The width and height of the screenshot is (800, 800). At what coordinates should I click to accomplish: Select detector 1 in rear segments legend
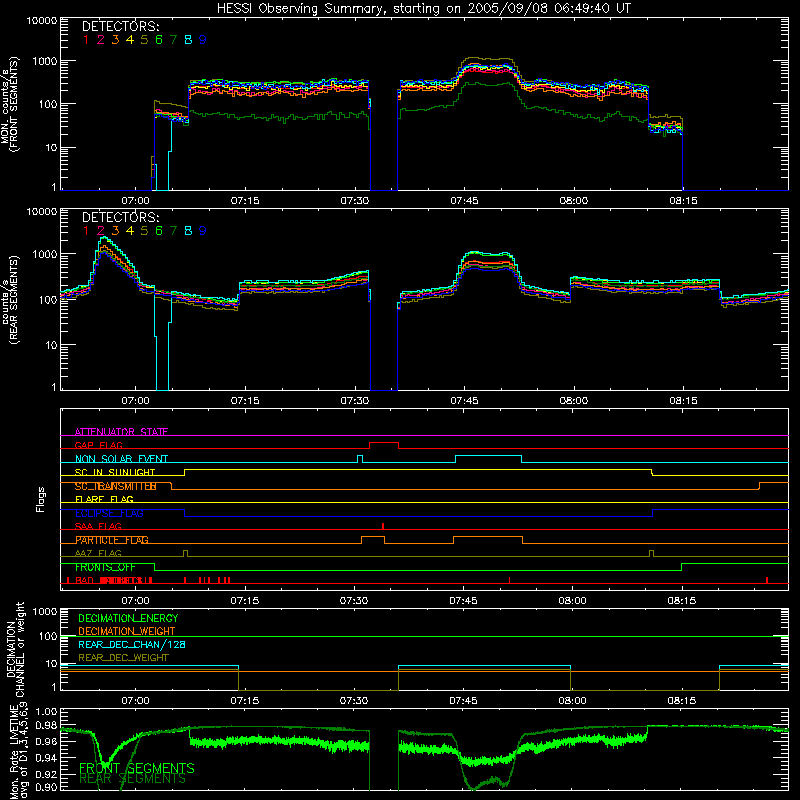pos(86,231)
